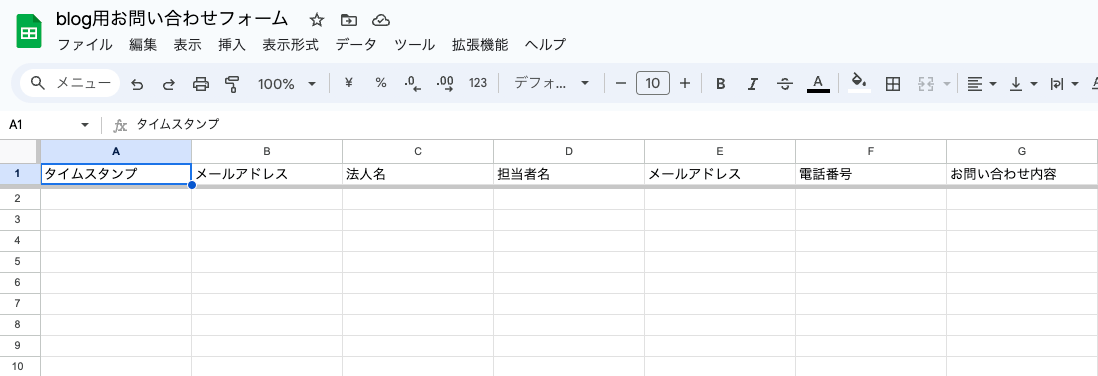The height and width of the screenshot is (376, 1098).
Task: Check the cloud save status icon
Action: point(381,20)
